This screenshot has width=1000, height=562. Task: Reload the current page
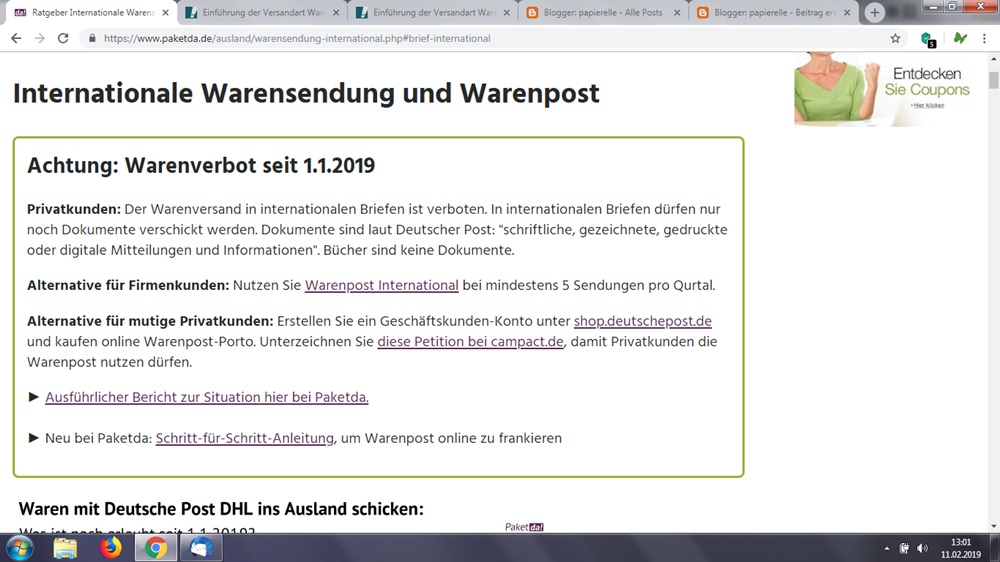tap(62, 38)
